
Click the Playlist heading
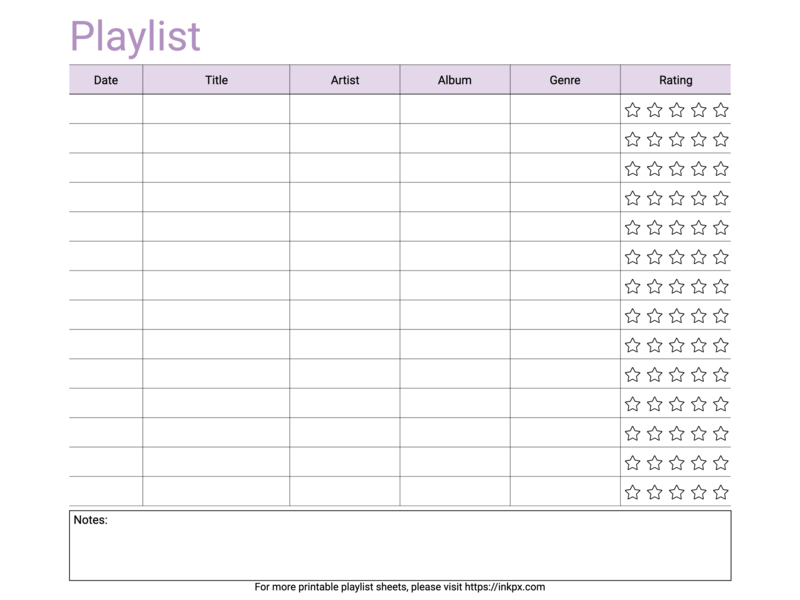click(135, 37)
